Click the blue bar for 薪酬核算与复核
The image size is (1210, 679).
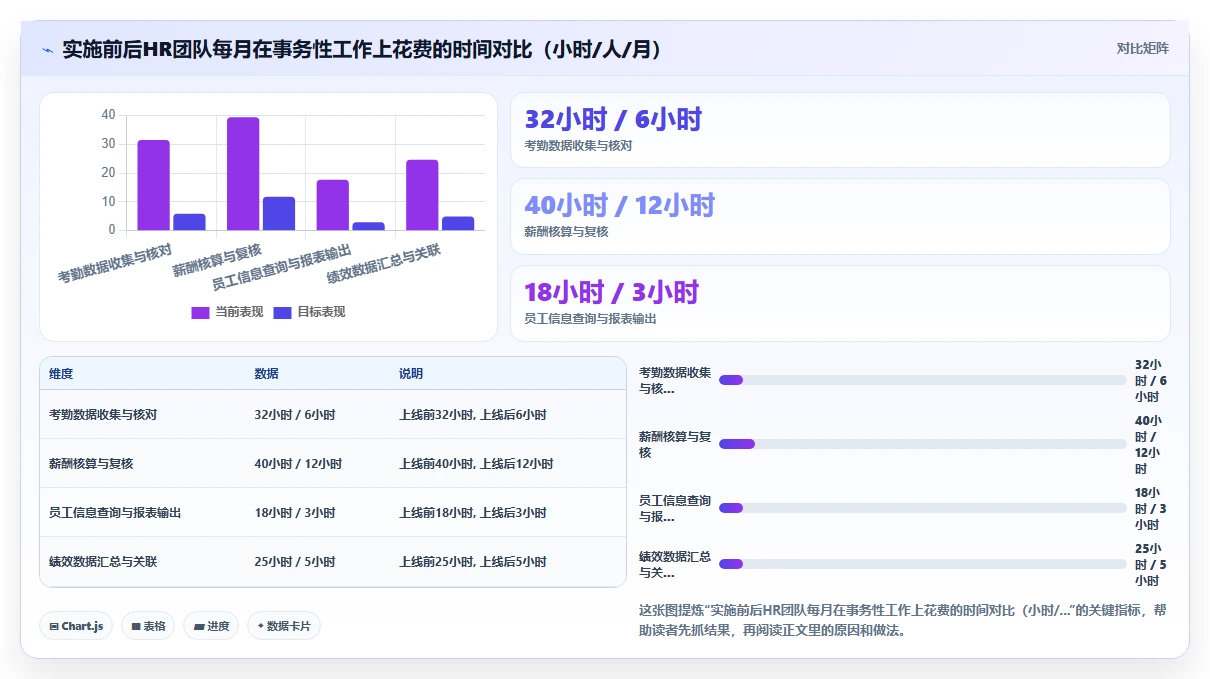[x=279, y=213]
